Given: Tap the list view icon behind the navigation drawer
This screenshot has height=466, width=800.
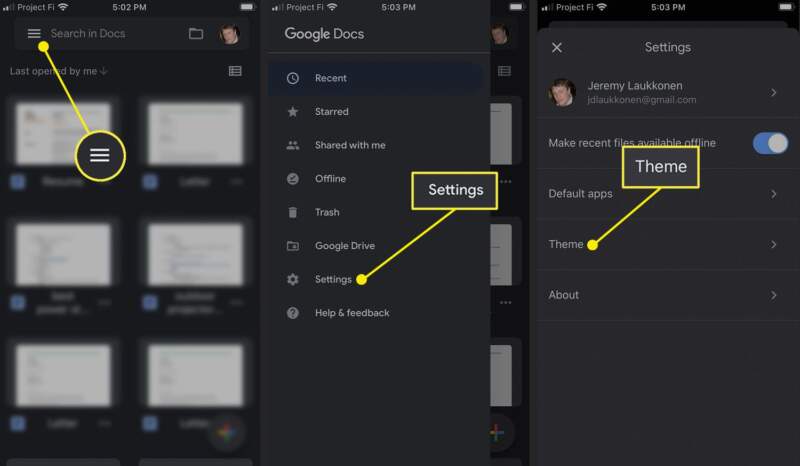Looking at the screenshot, I should (x=504, y=71).
